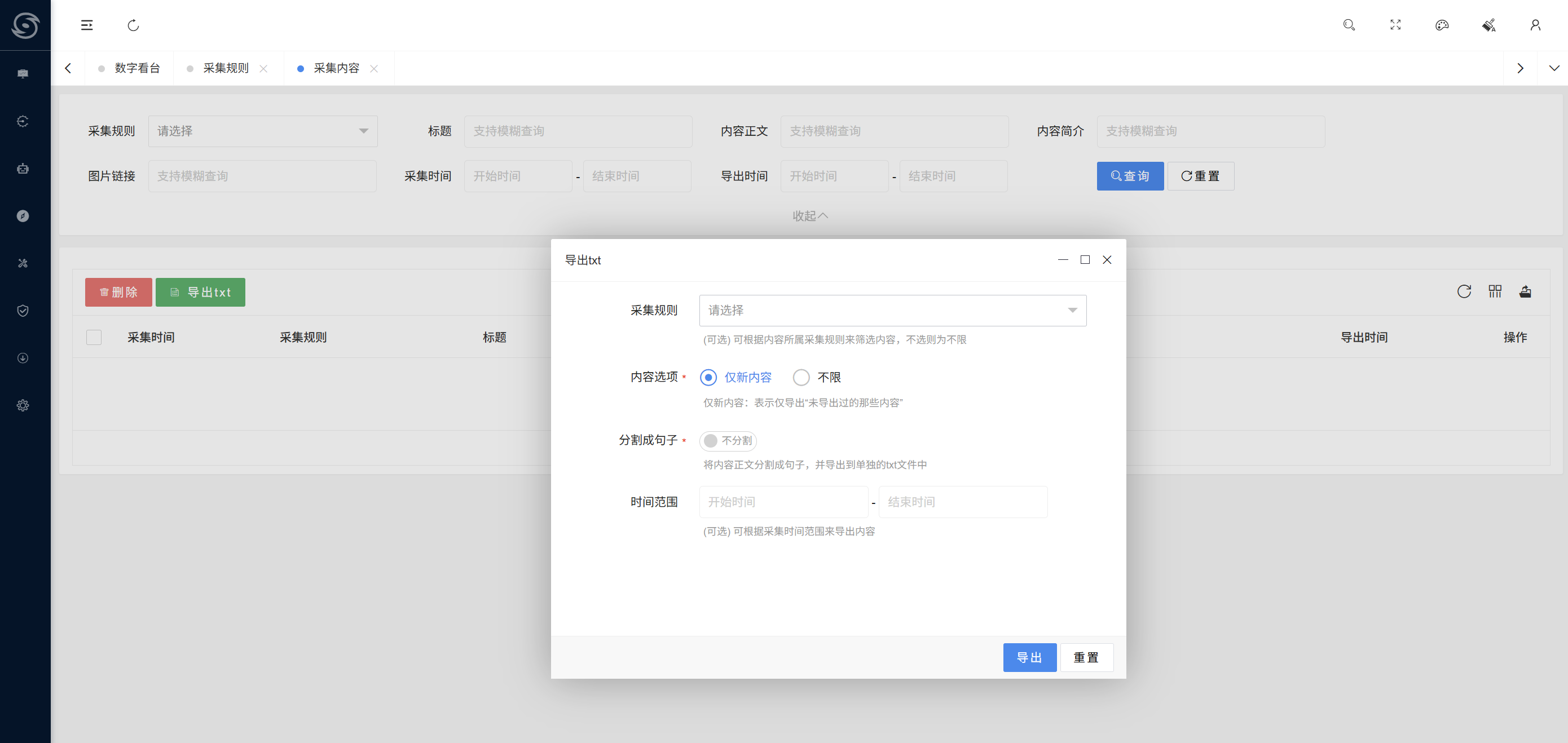Click 时间范围 开始时间 field in dialog
This screenshot has height=743, width=1568.
[783, 502]
